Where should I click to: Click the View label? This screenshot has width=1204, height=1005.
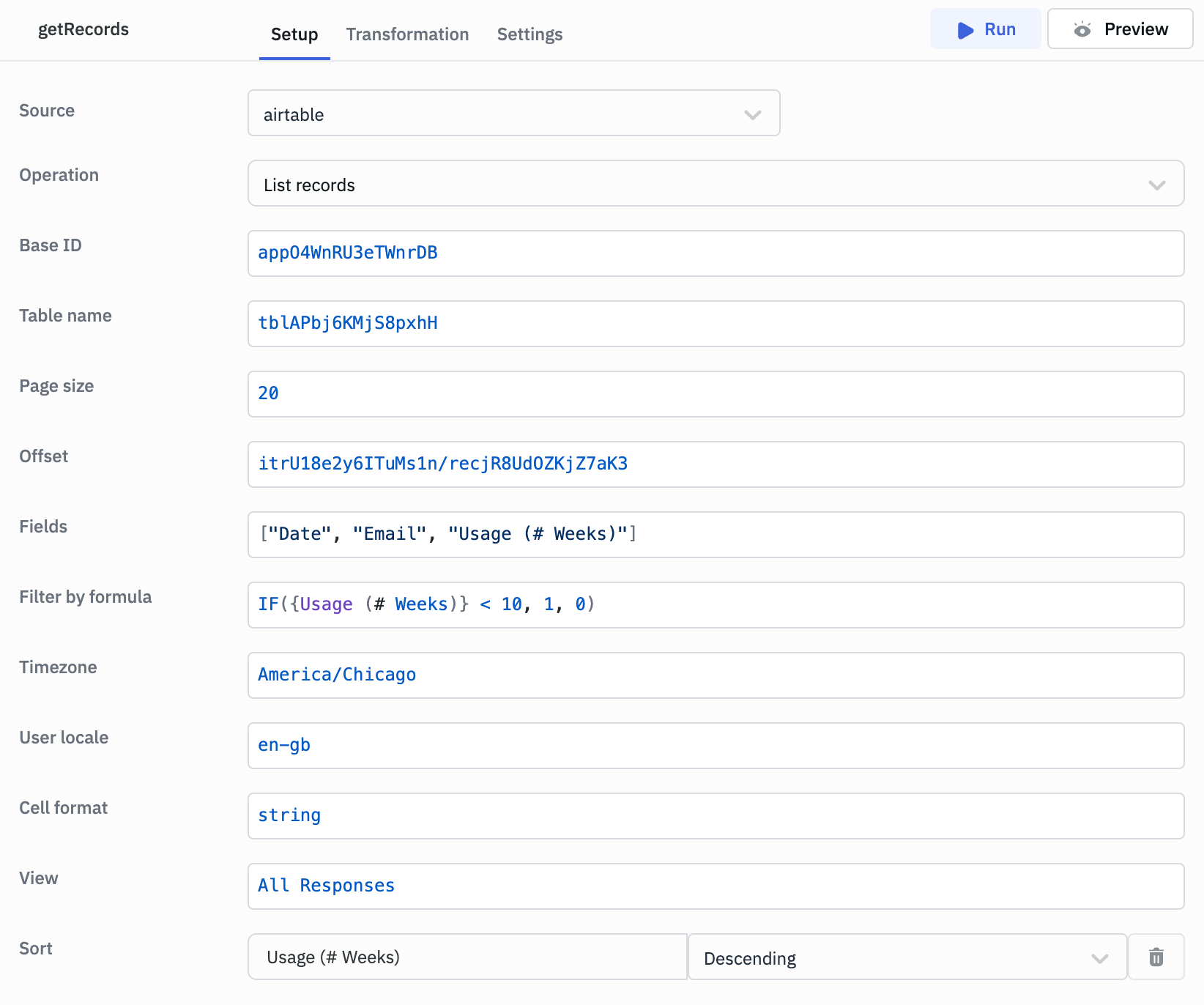(x=38, y=878)
